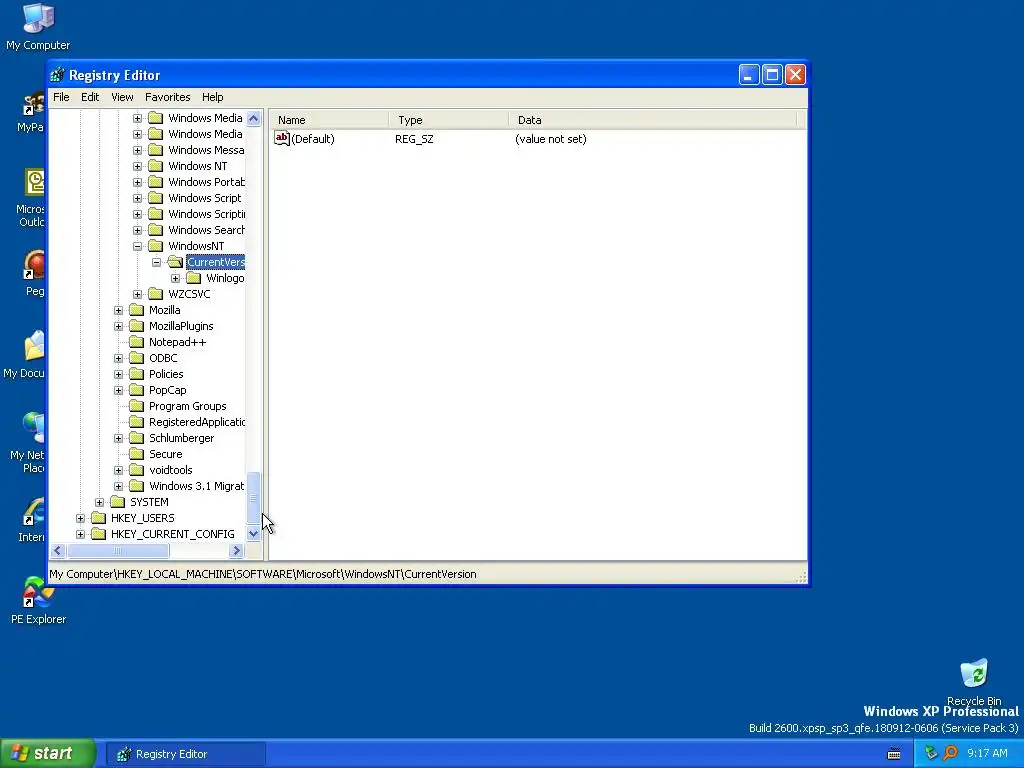Open the View menu
This screenshot has width=1024, height=768.
(x=122, y=97)
